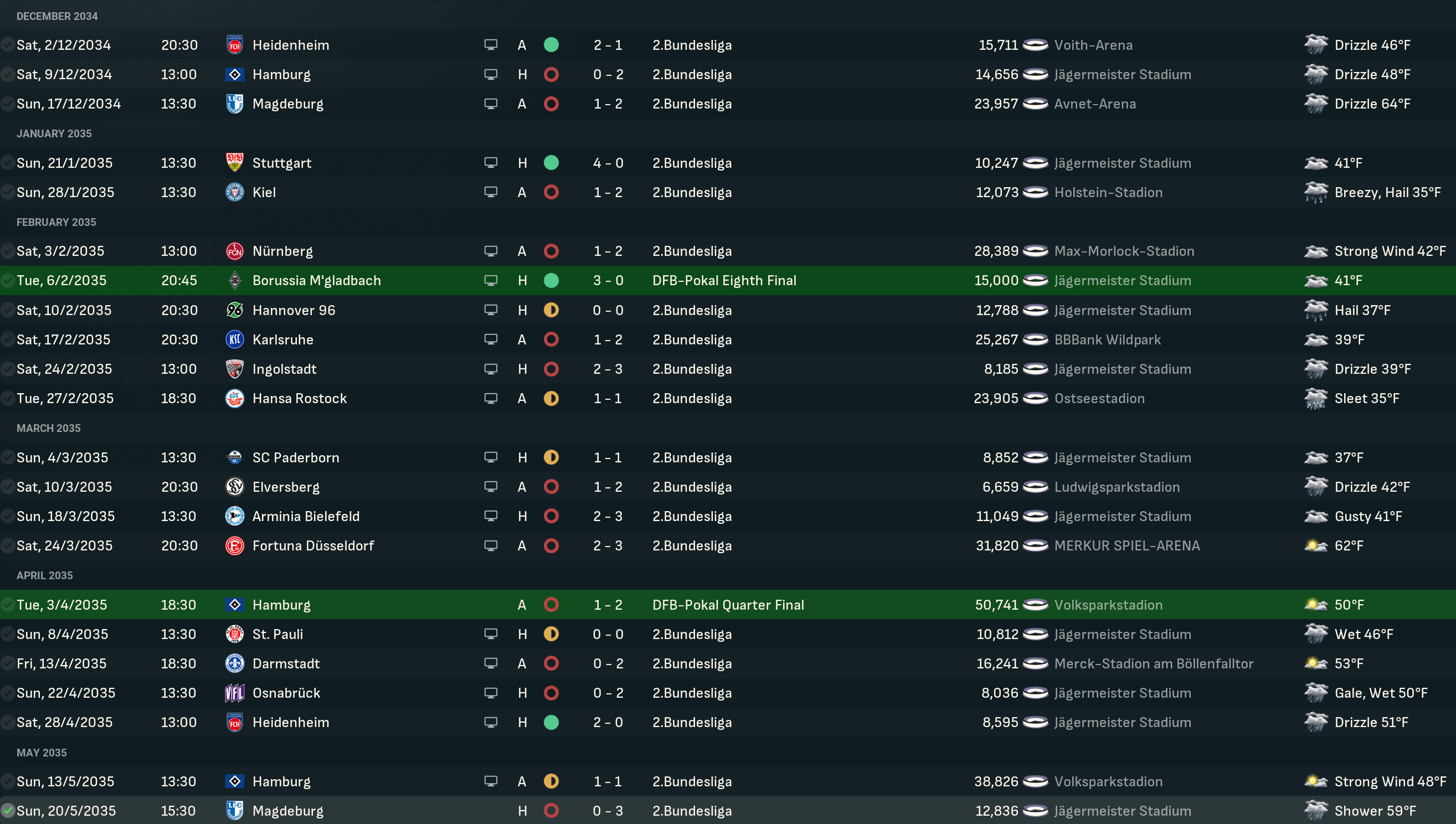Click the Drizzle weather icon on Ingolstadt row
The width and height of the screenshot is (1456, 824).
[x=1316, y=369]
